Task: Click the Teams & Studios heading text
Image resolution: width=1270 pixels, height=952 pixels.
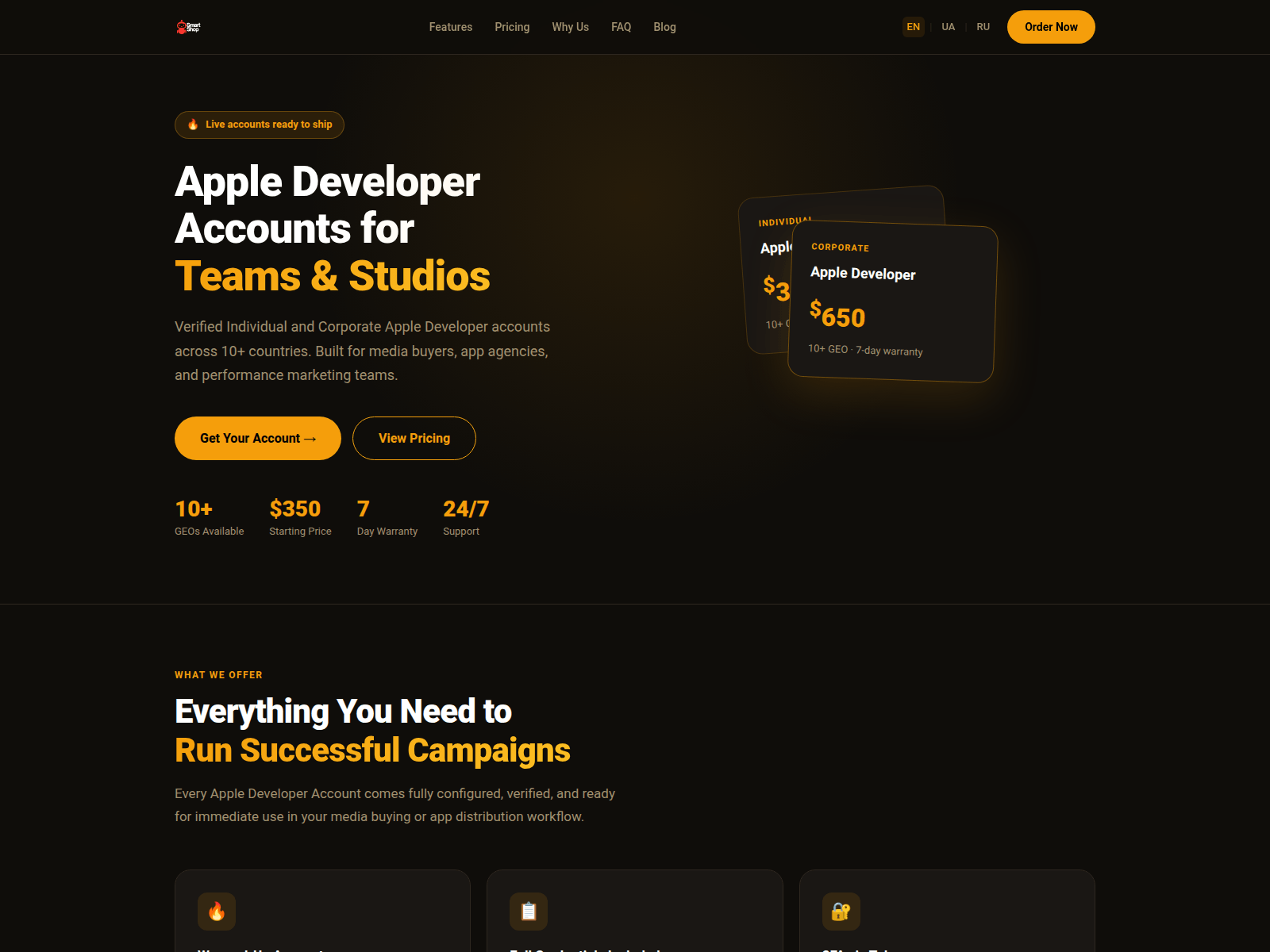Action: (x=333, y=276)
